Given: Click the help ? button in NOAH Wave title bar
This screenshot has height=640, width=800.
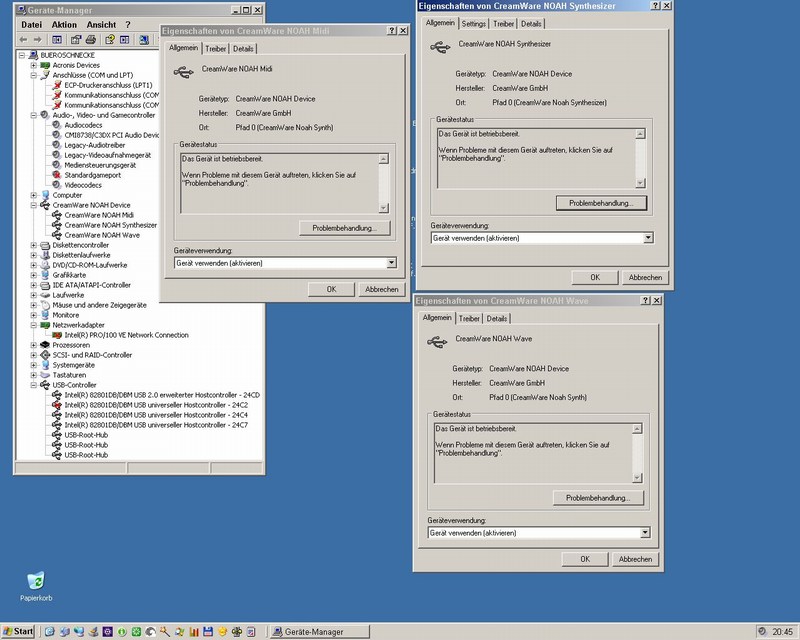Looking at the screenshot, I should pos(645,301).
